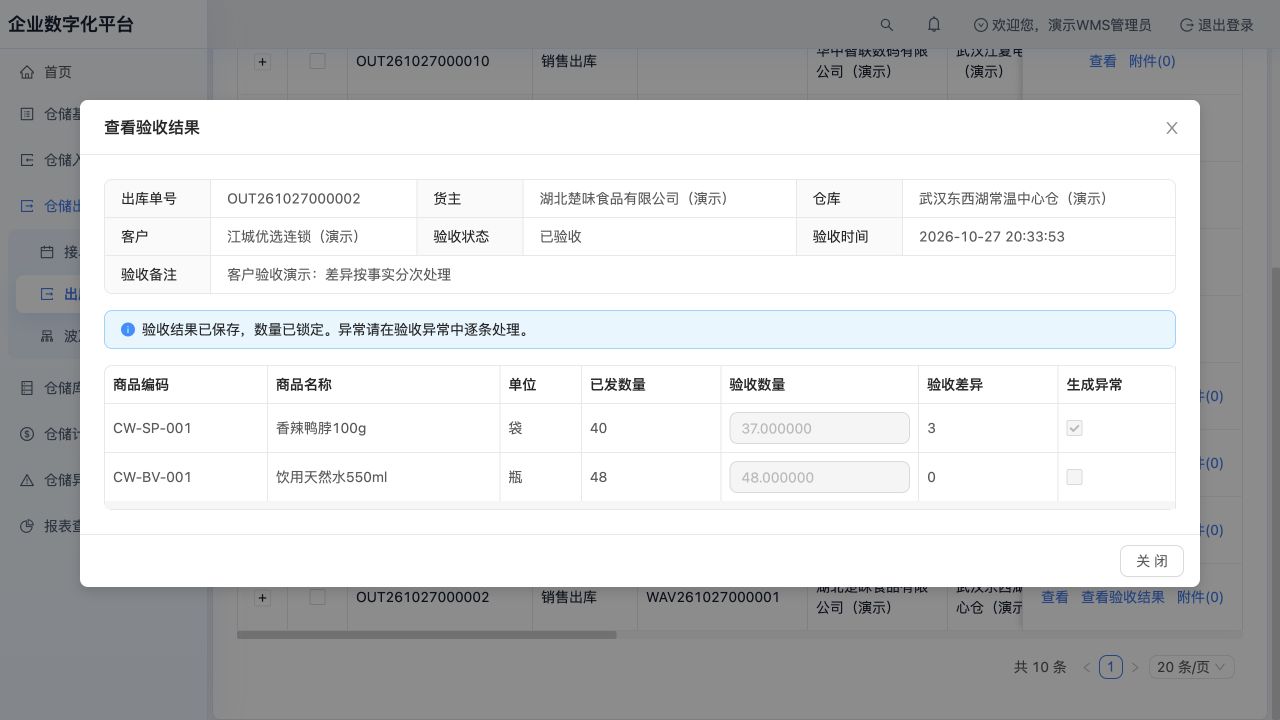Click the 企业数字化平台 title

click(71, 25)
